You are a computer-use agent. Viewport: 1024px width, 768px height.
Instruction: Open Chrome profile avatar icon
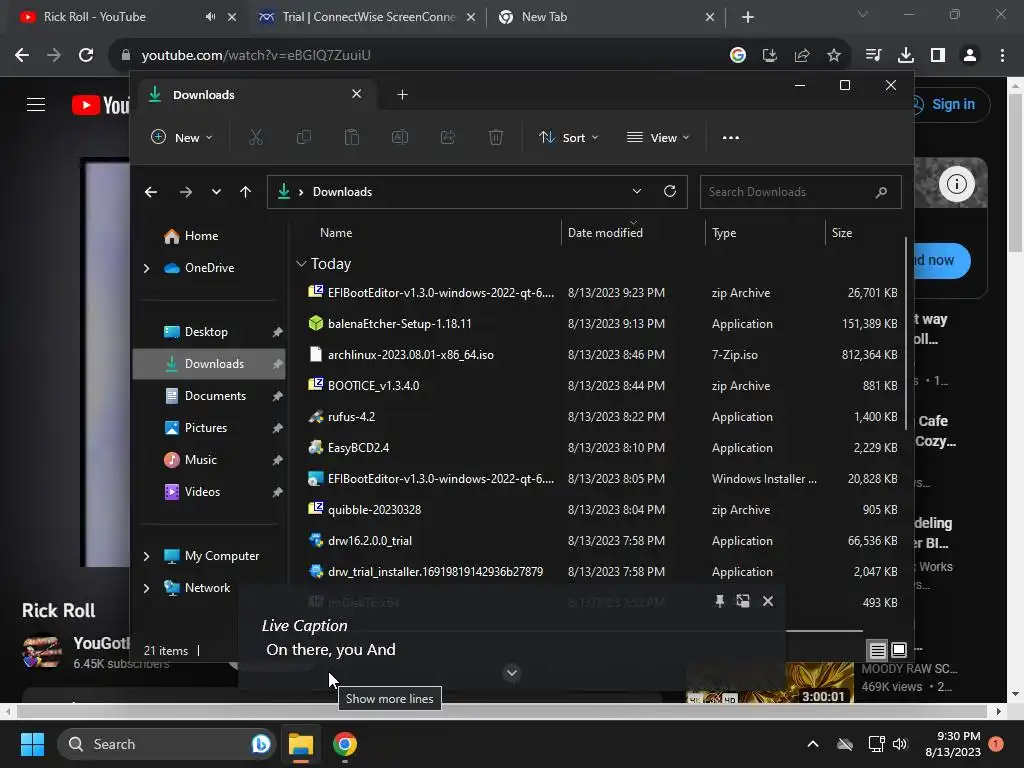pyautogui.click(x=970, y=56)
